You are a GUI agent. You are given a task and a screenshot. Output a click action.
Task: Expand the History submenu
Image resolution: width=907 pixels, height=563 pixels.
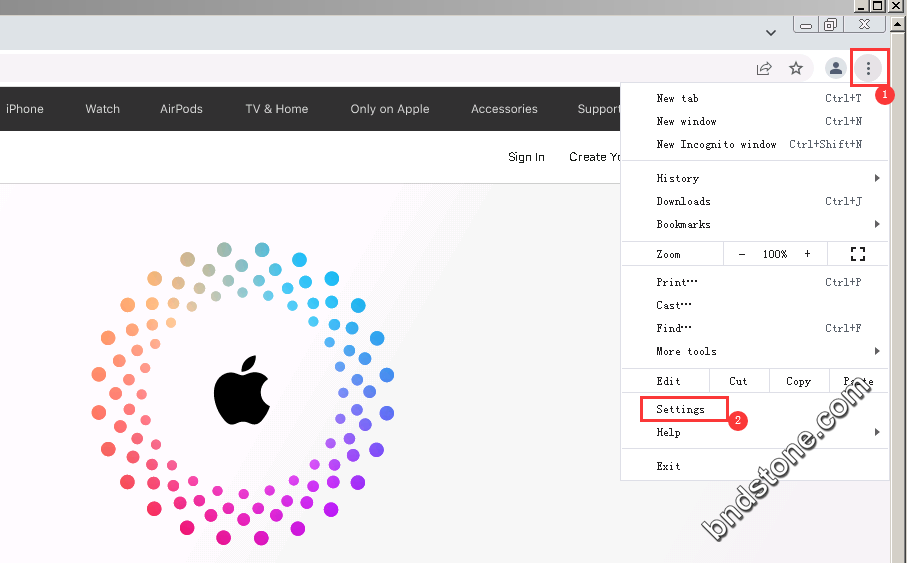click(x=755, y=178)
